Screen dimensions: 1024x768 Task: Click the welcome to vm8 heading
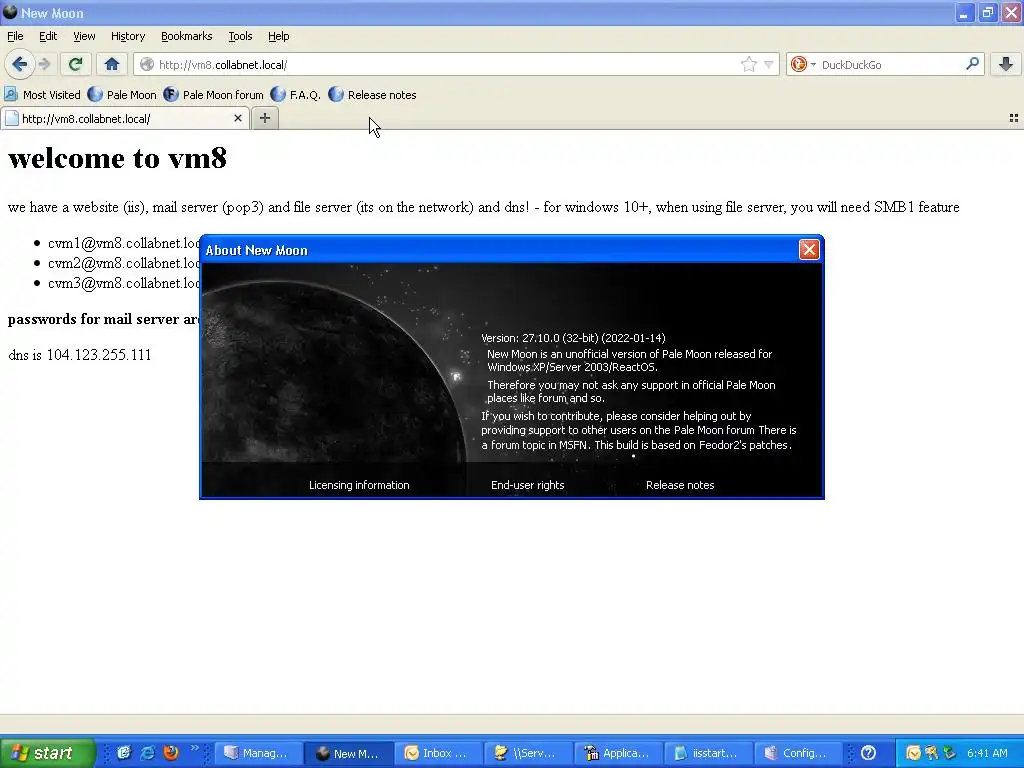118,158
